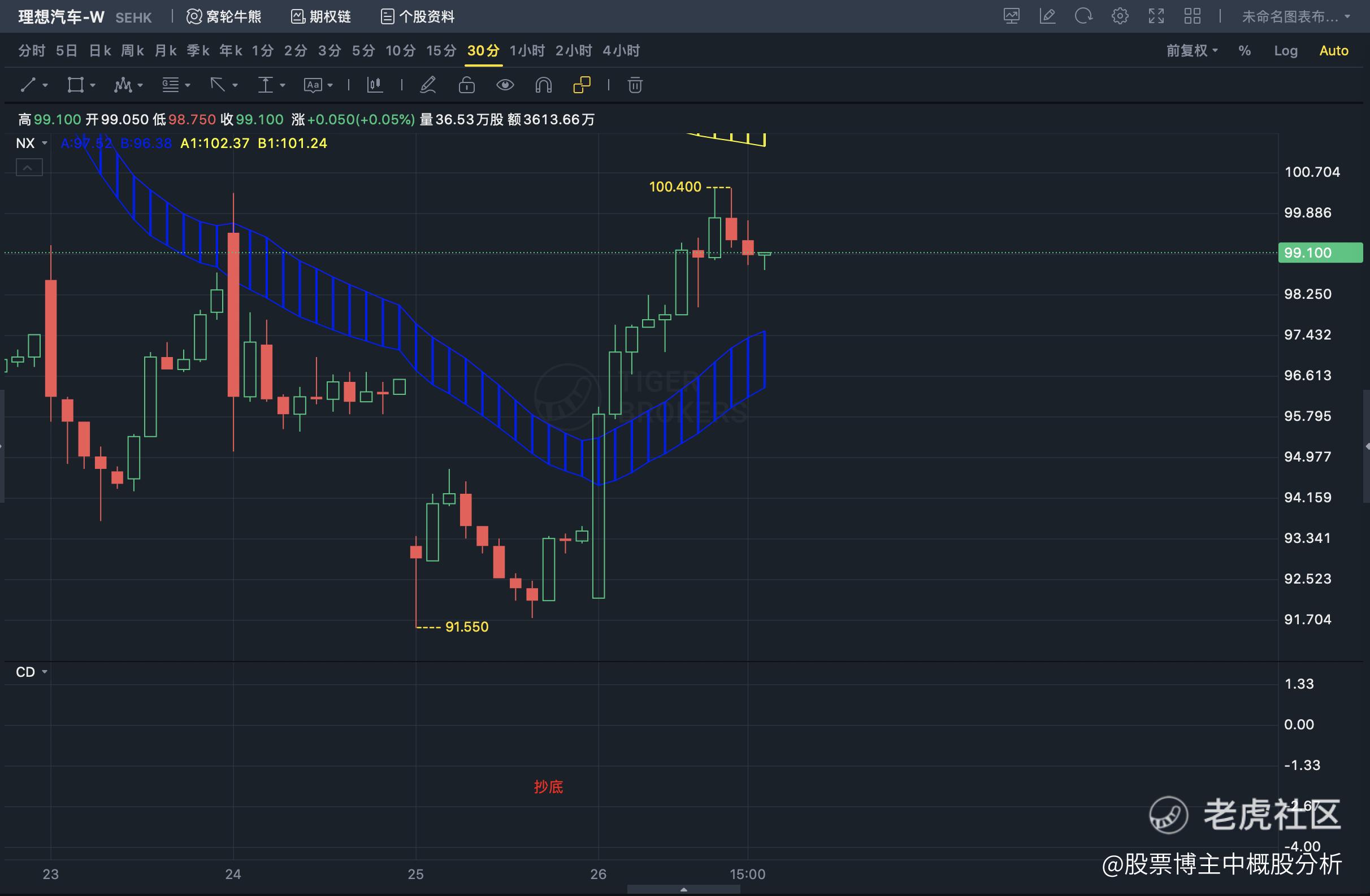Viewport: 1370px width, 896px height.
Task: Select the price range measure tool
Action: [x=265, y=85]
